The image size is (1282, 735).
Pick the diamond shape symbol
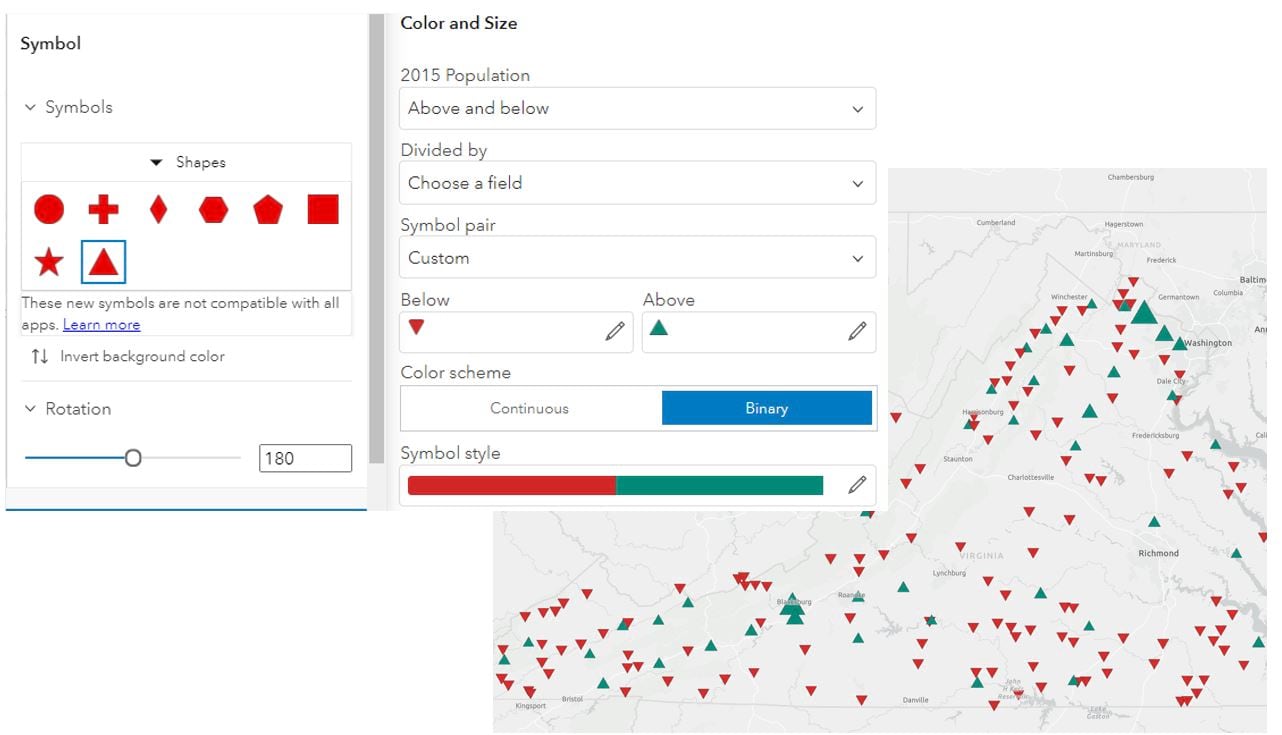[x=158, y=209]
